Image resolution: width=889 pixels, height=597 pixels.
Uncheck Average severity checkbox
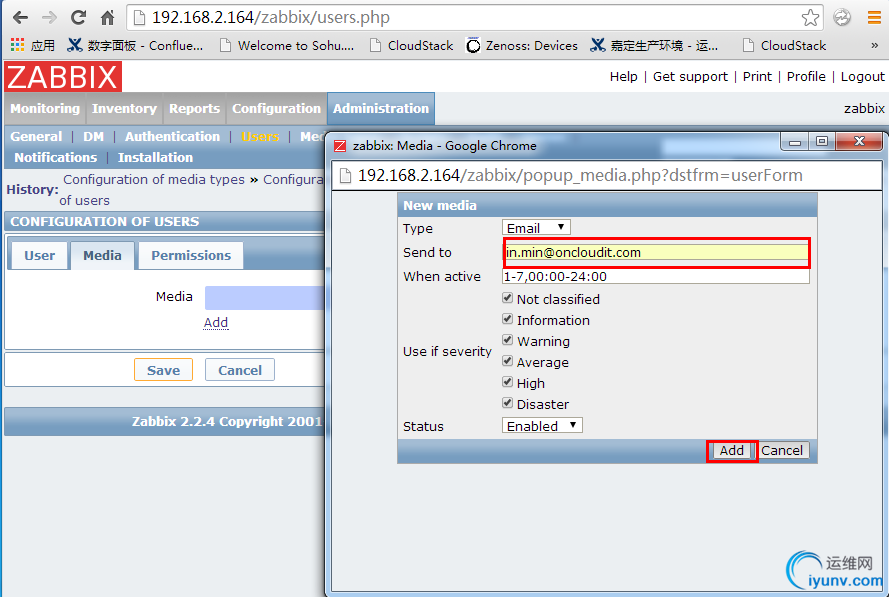(x=507, y=361)
